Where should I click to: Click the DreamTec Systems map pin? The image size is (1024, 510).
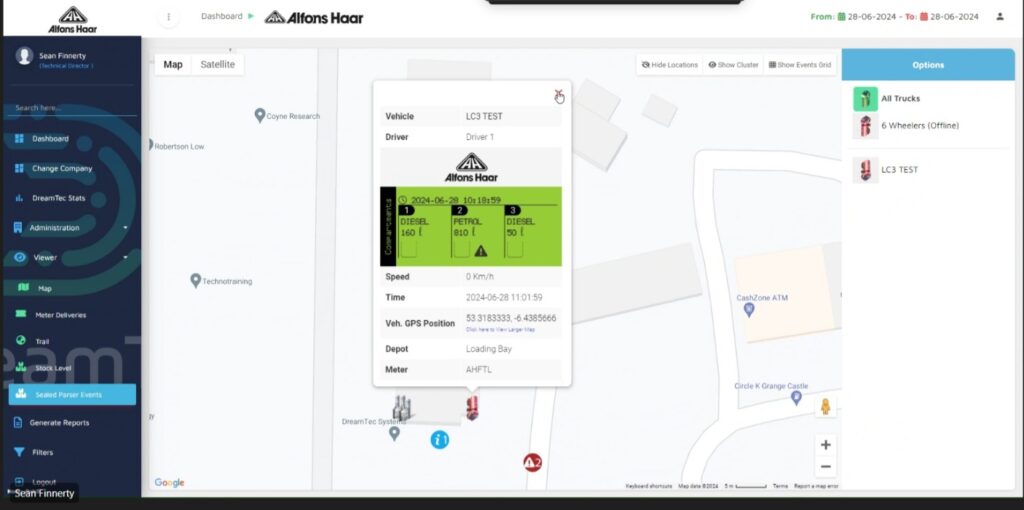(x=394, y=434)
